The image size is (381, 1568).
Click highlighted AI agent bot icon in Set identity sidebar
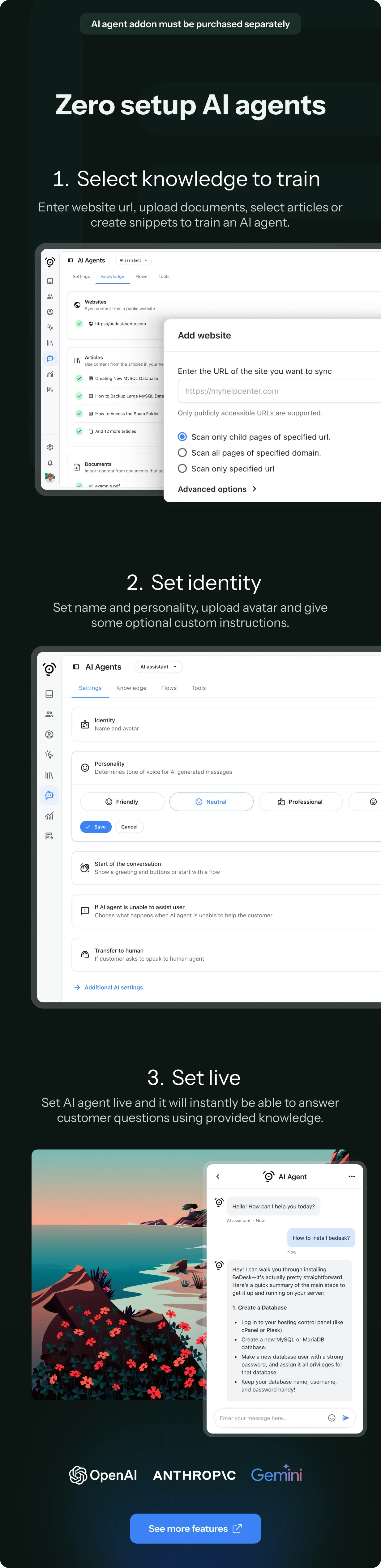(49, 795)
